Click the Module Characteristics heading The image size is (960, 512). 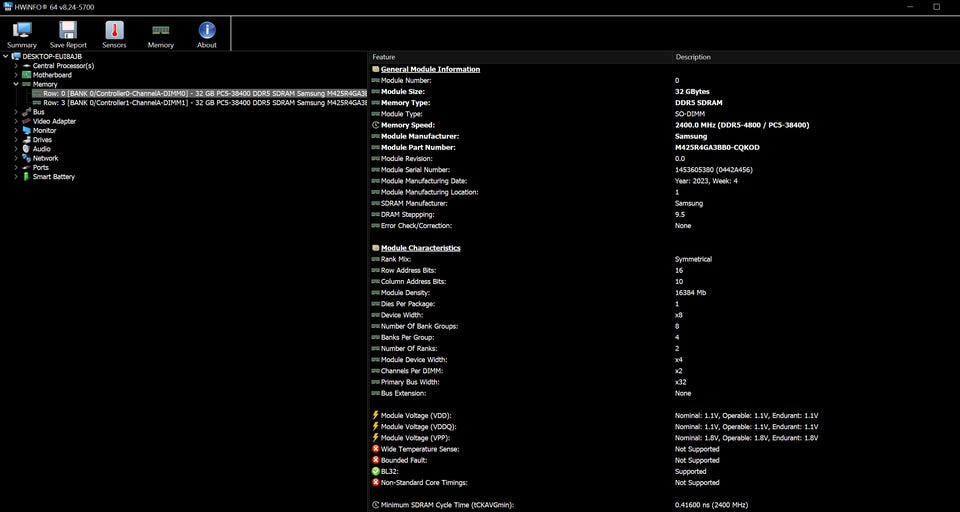(x=421, y=248)
